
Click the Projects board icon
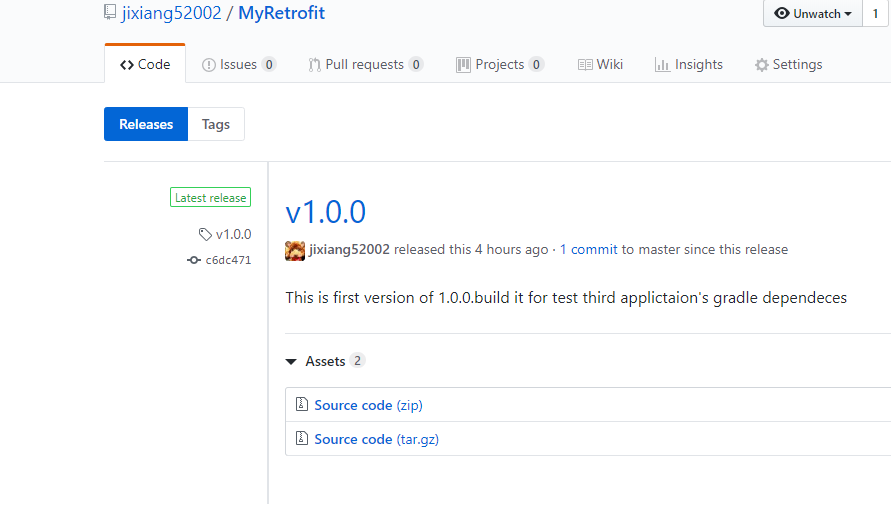463,65
